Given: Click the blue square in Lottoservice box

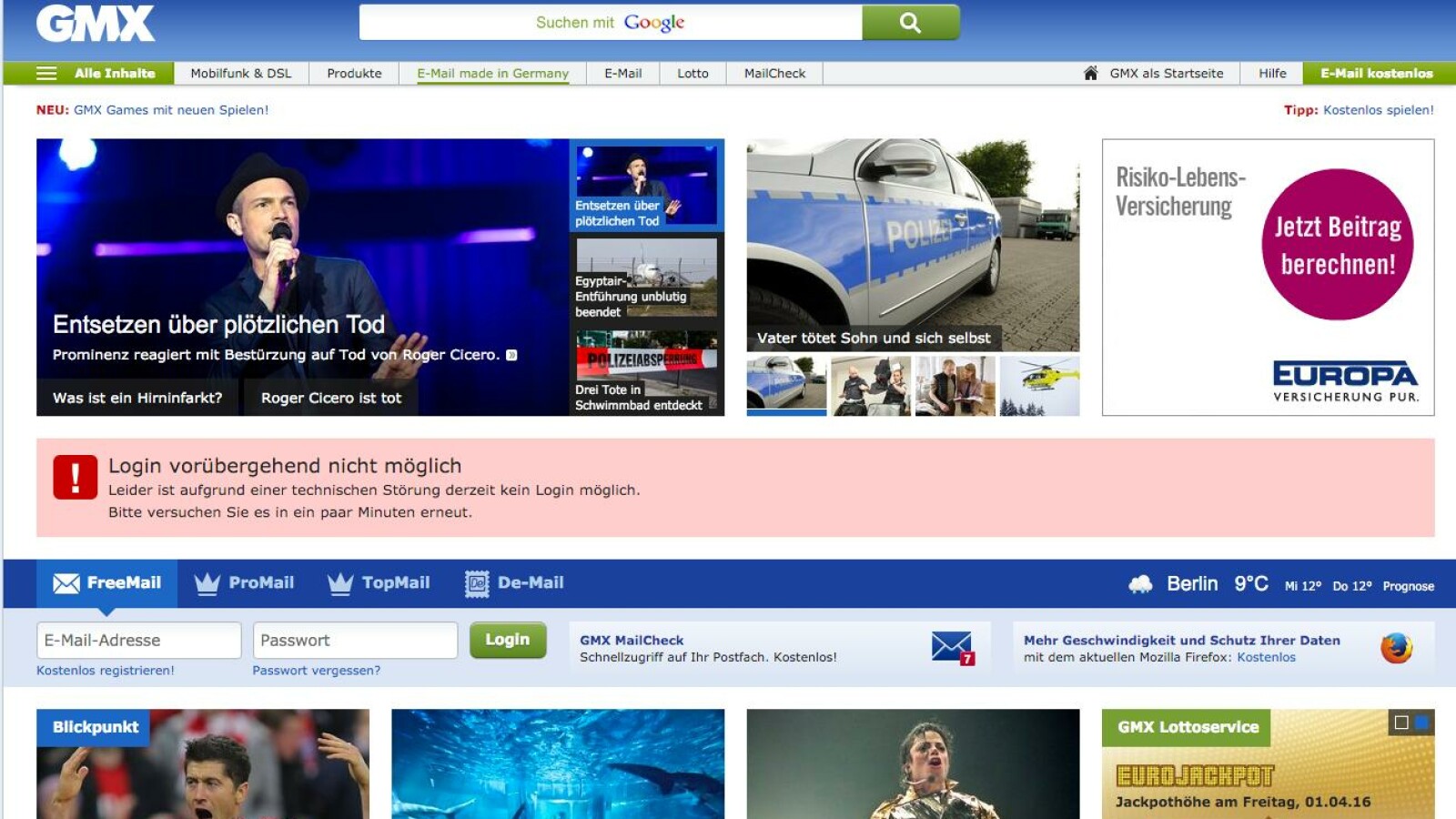Looking at the screenshot, I should click(1421, 723).
